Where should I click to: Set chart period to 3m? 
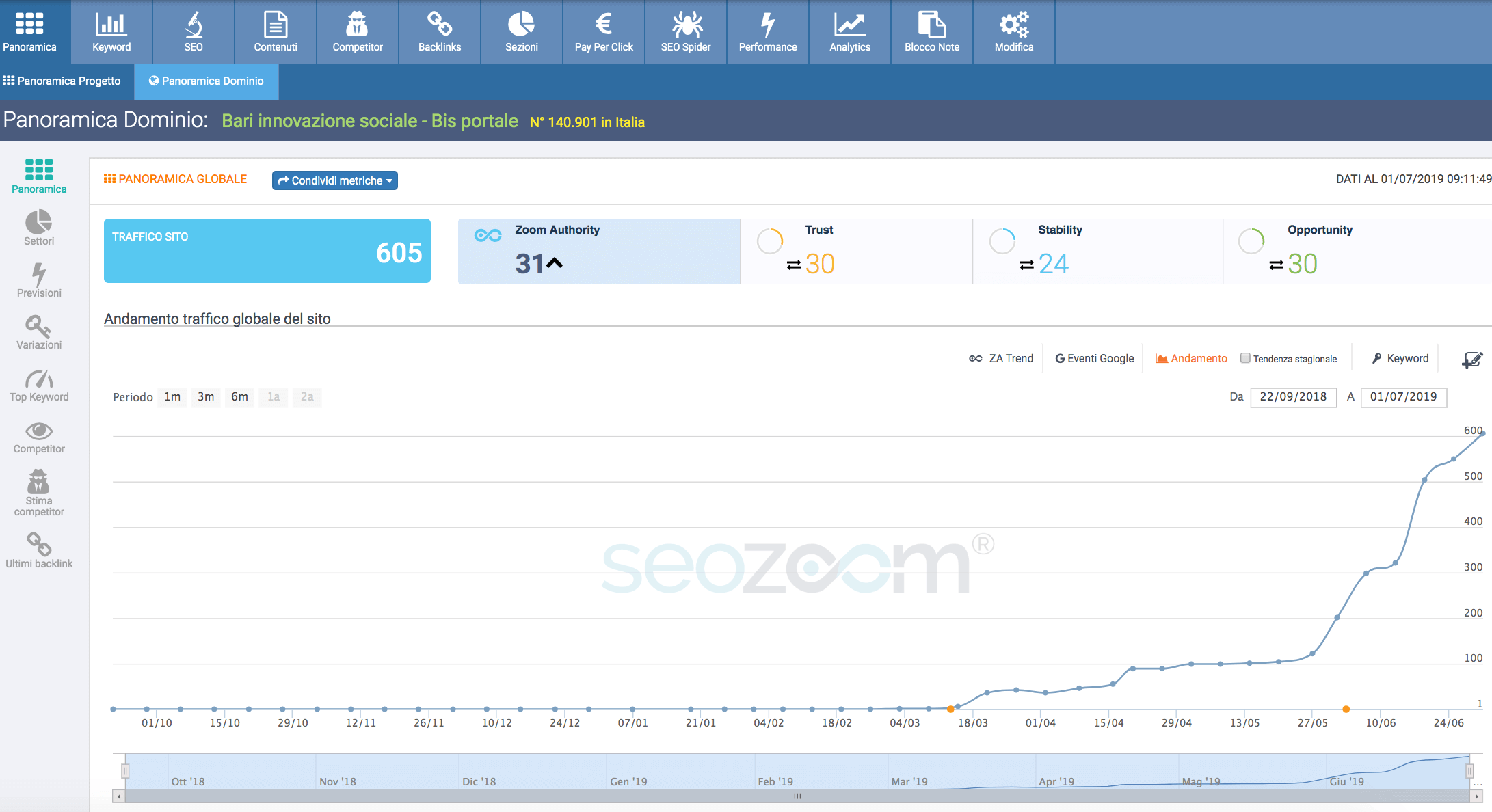click(x=206, y=396)
